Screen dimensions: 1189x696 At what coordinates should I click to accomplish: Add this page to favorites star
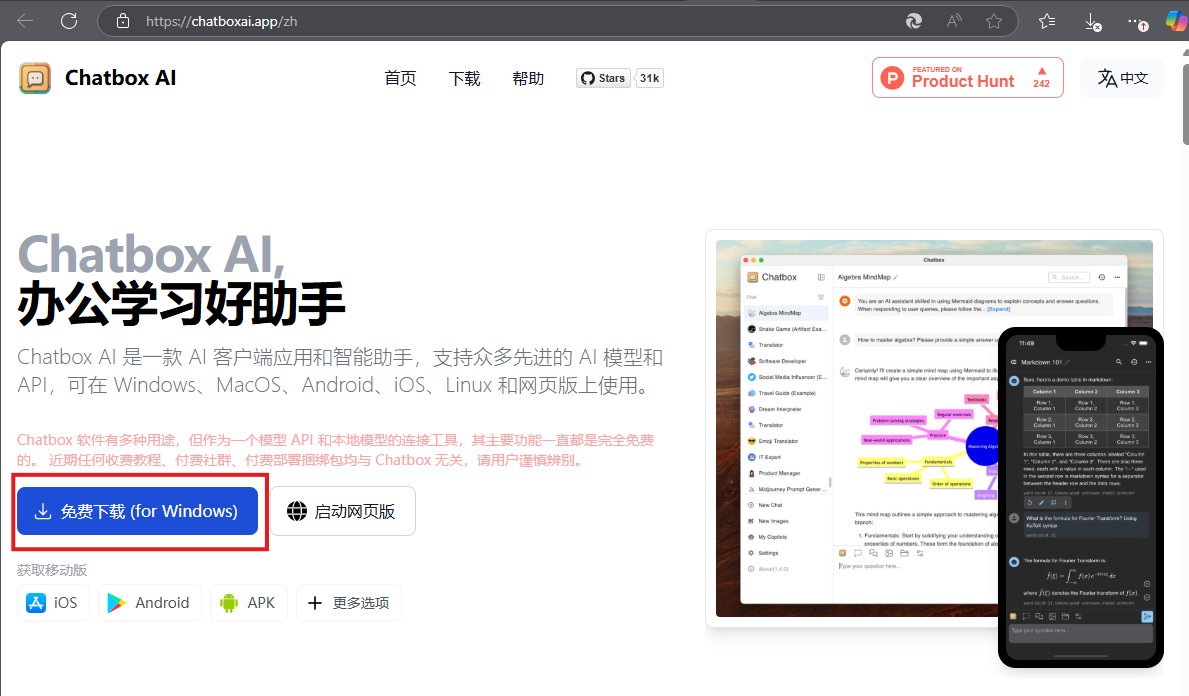tap(994, 21)
